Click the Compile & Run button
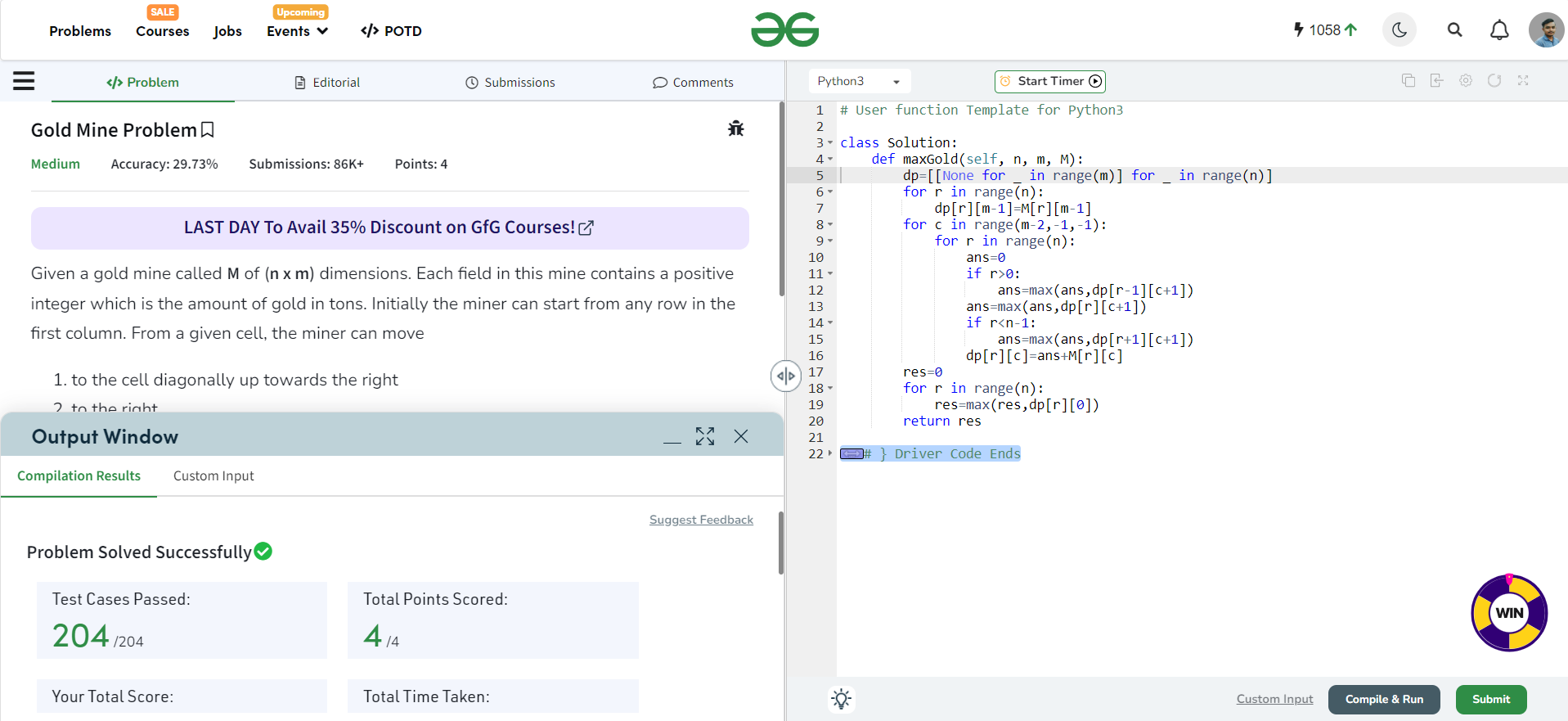The height and width of the screenshot is (721, 1568). pos(1384,700)
